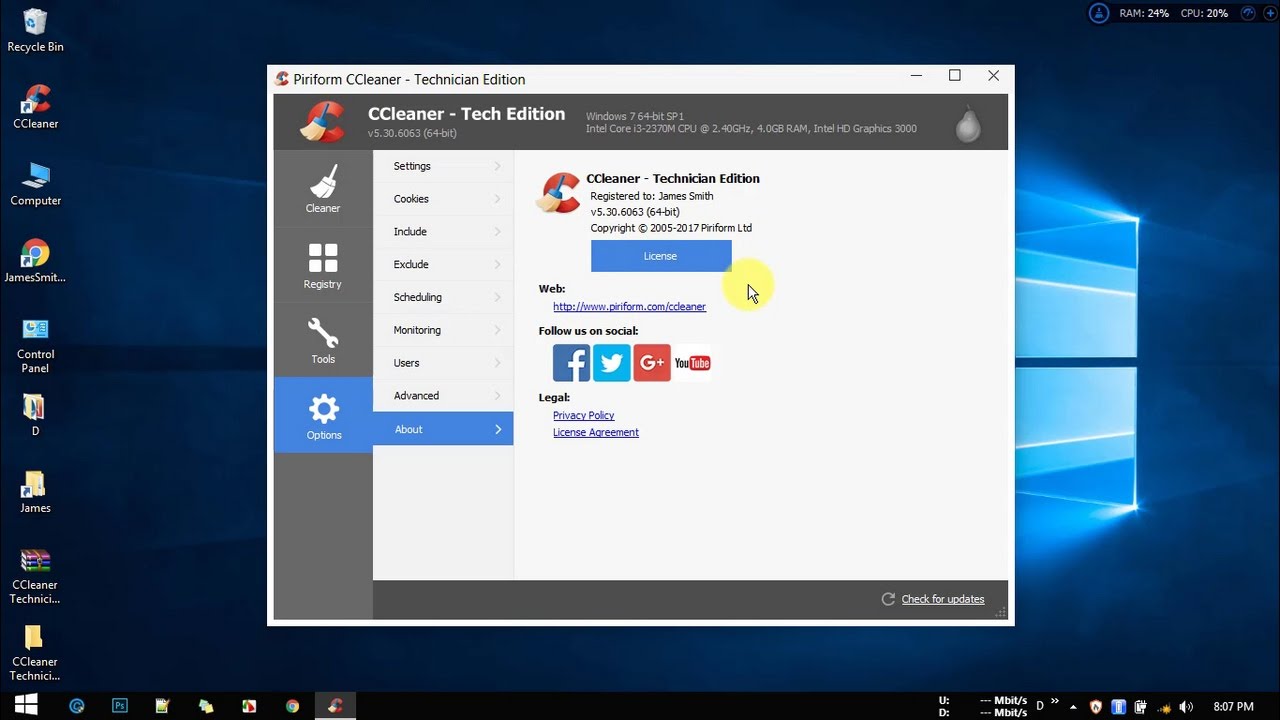Open CCleaner's Google+ page icon
1280x720 pixels.
pos(651,363)
